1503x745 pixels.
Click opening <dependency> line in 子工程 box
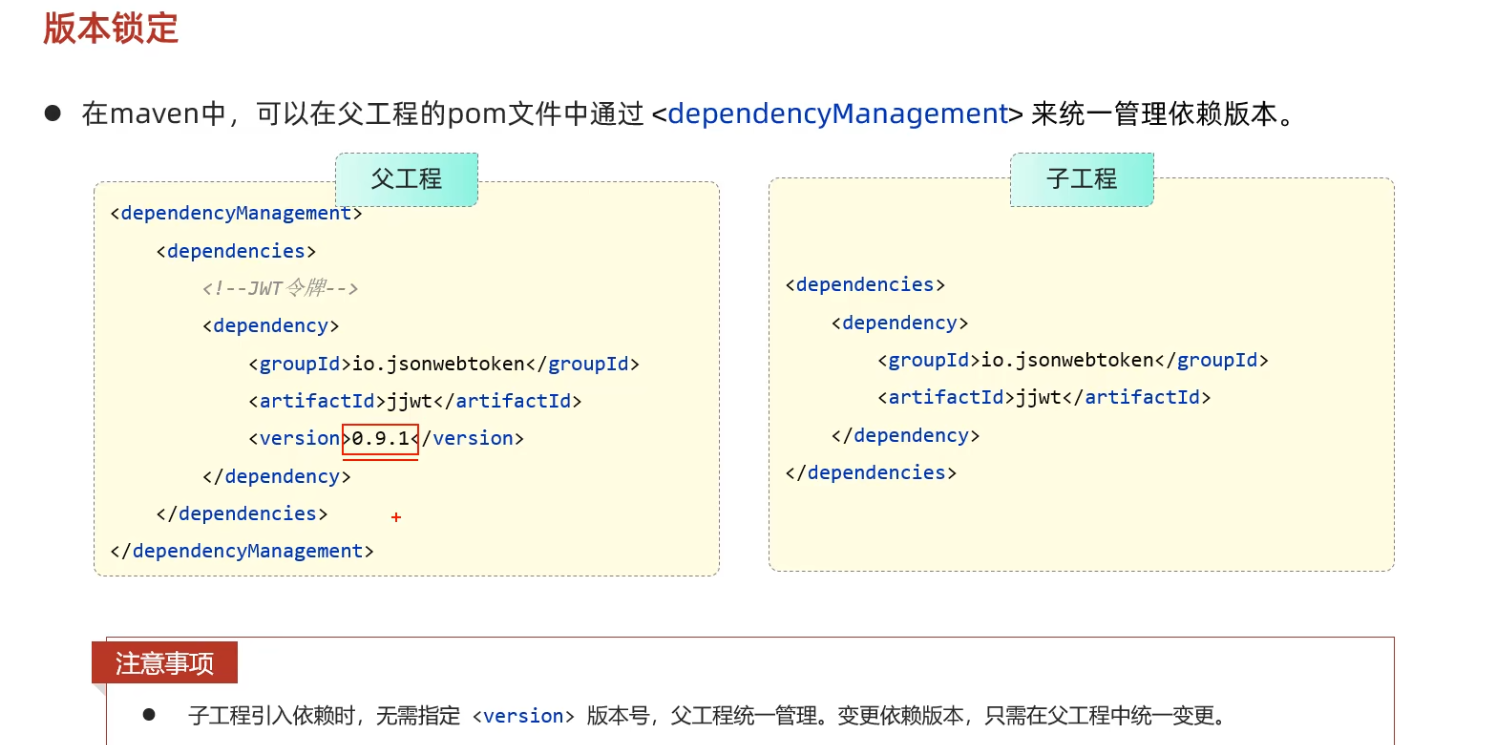(x=900, y=323)
